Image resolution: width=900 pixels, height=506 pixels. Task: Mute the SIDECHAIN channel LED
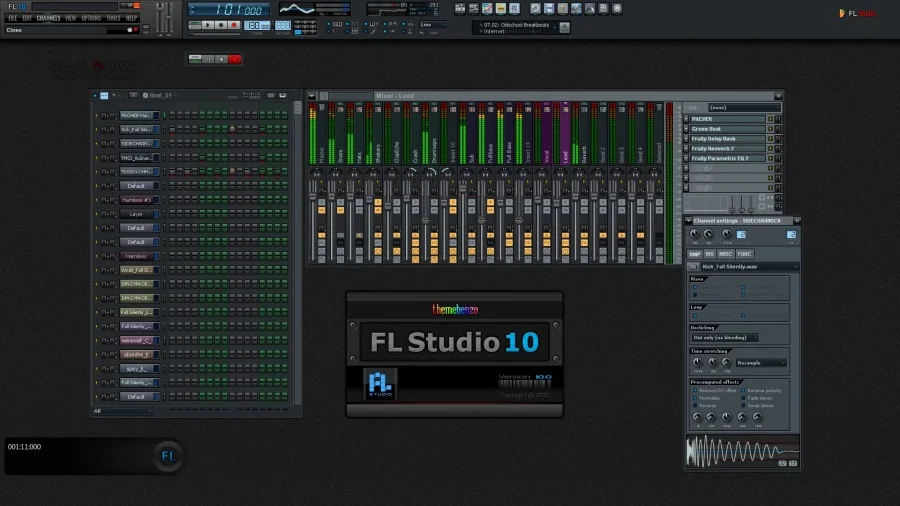pyautogui.click(x=96, y=143)
